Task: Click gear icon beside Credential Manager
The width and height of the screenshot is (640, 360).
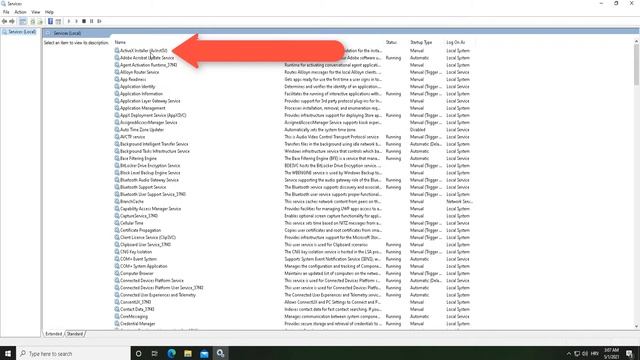Action: click(117, 324)
